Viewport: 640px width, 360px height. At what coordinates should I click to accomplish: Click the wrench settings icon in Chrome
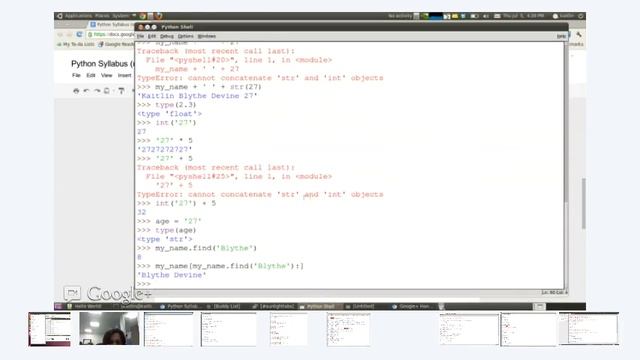(578, 35)
